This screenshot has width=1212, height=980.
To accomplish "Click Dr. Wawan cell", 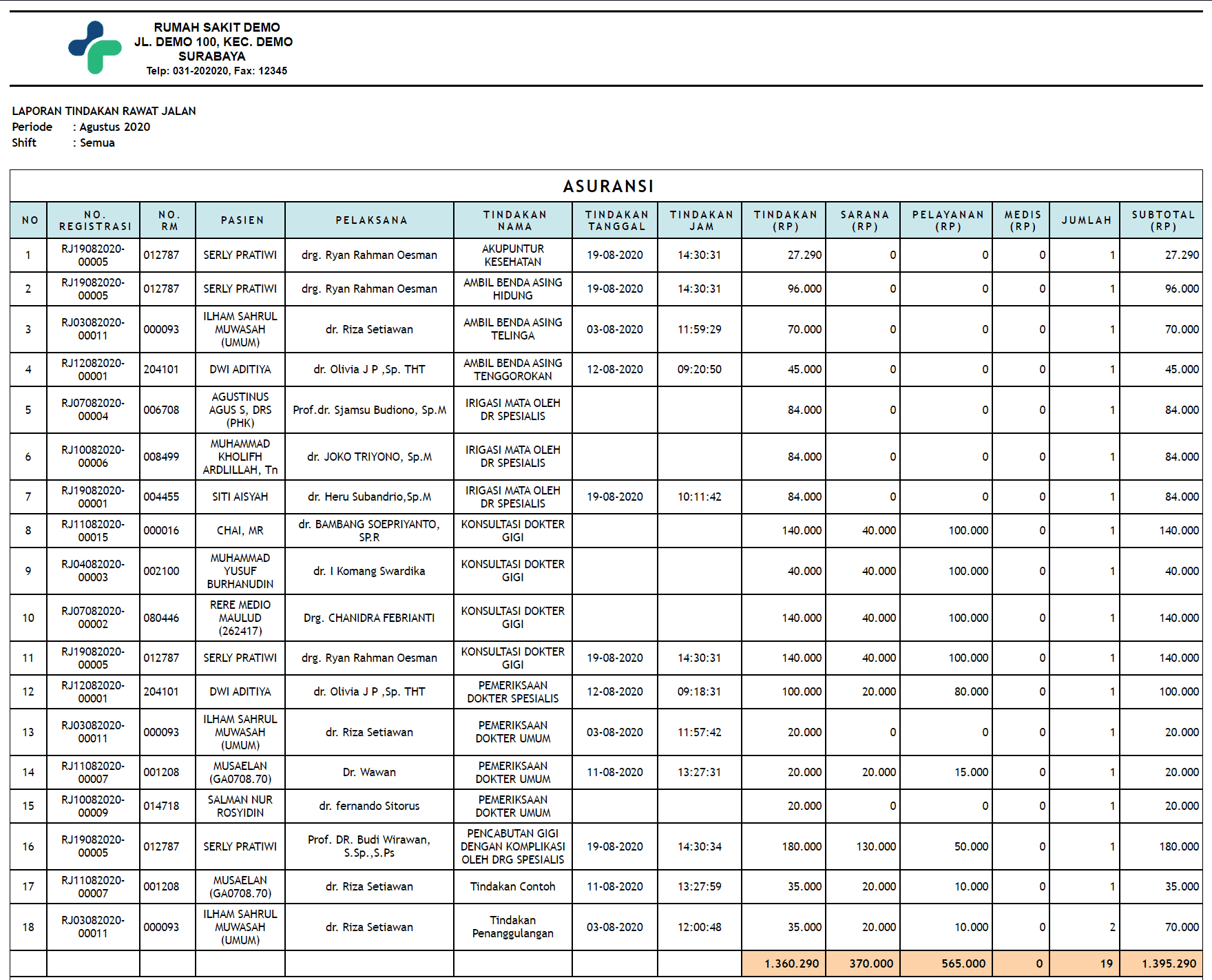I will (370, 772).
